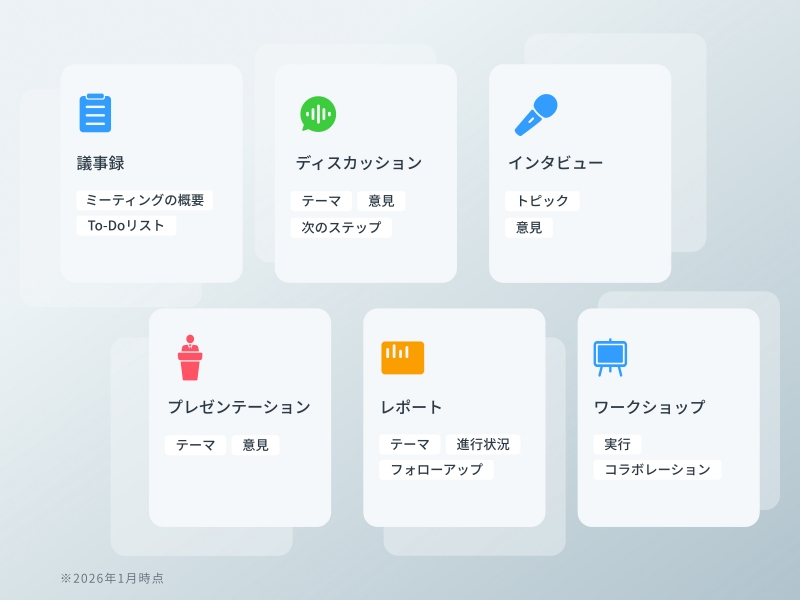Select the To-Doリスト tag
The width and height of the screenshot is (800, 600).
tap(126, 226)
